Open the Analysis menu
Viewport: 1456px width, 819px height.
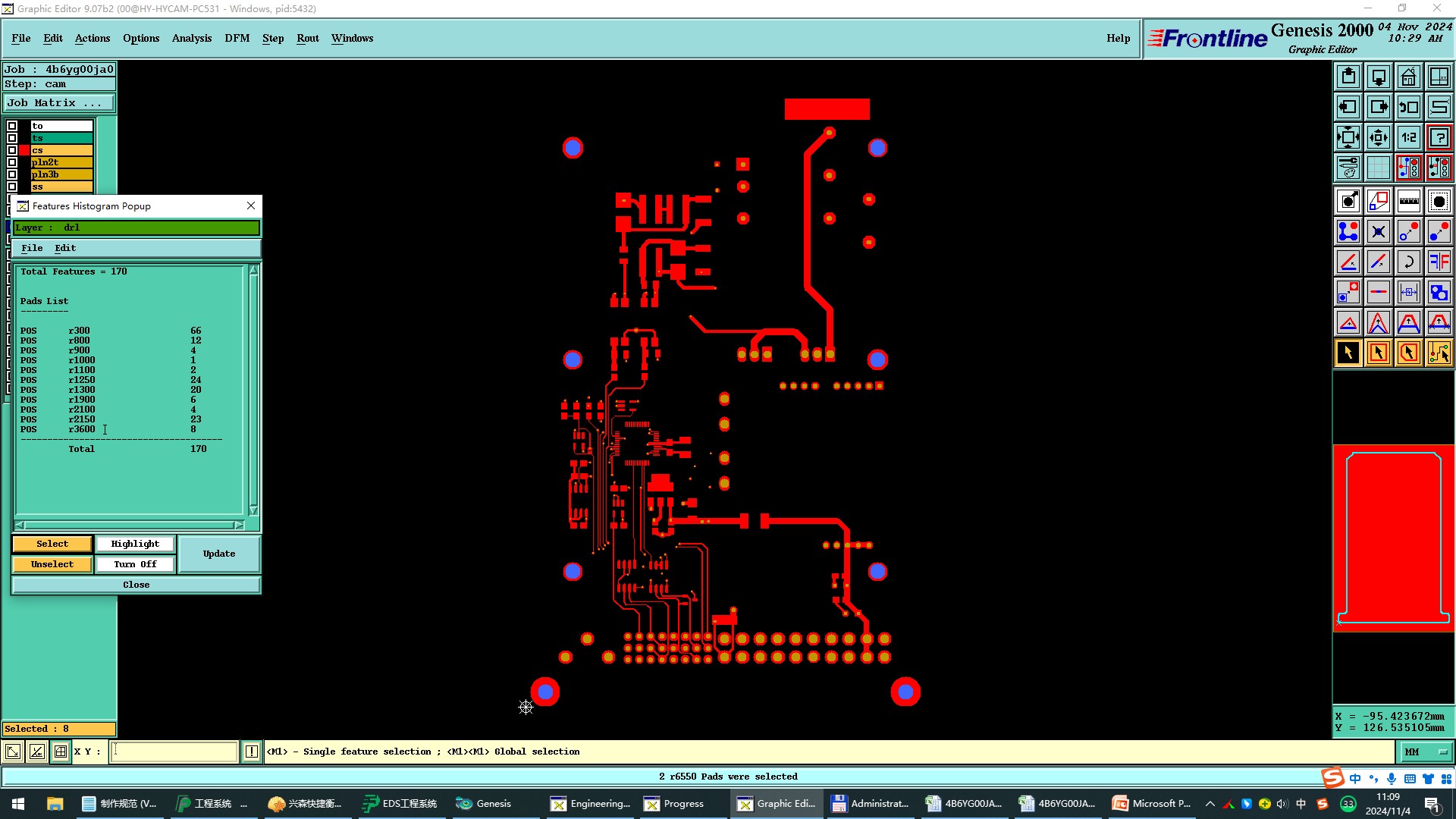tap(191, 38)
